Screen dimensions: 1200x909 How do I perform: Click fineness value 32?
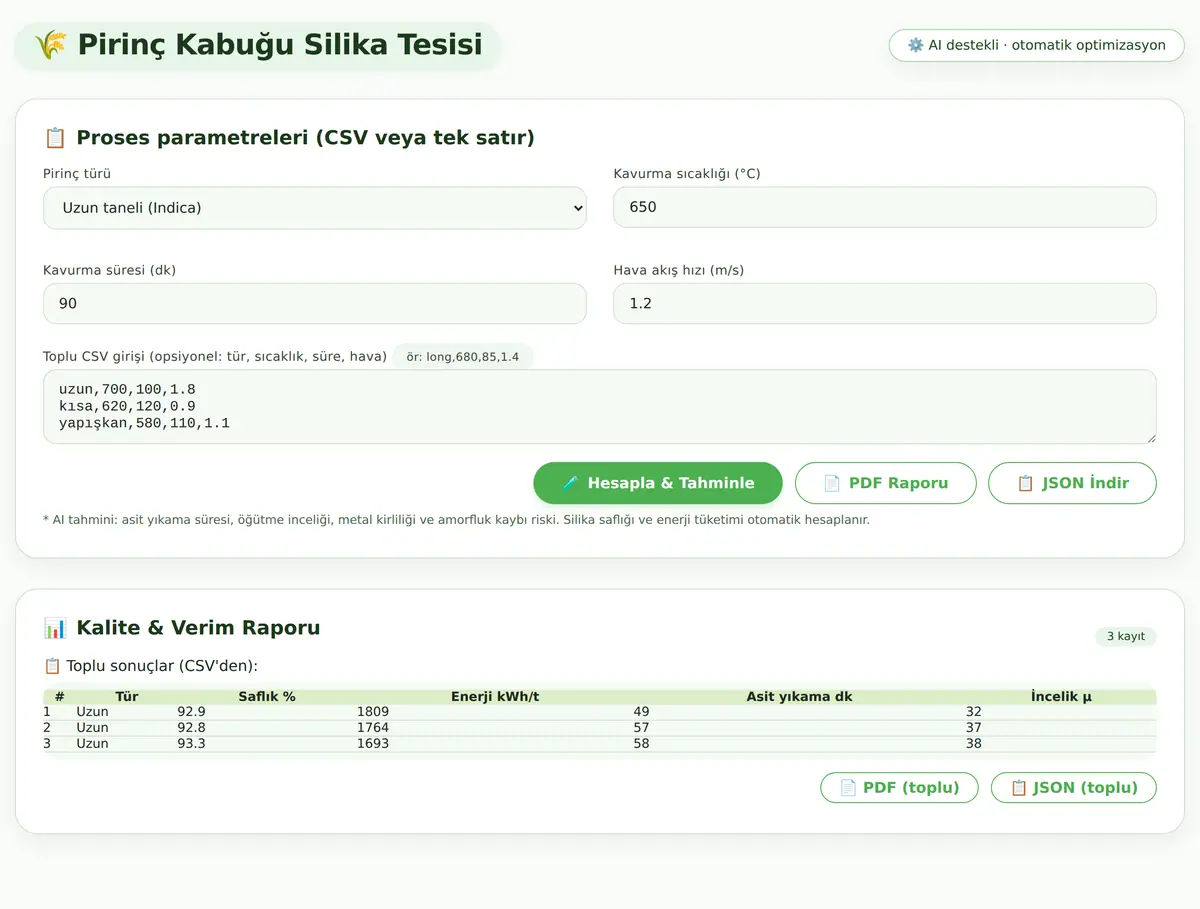coord(974,712)
